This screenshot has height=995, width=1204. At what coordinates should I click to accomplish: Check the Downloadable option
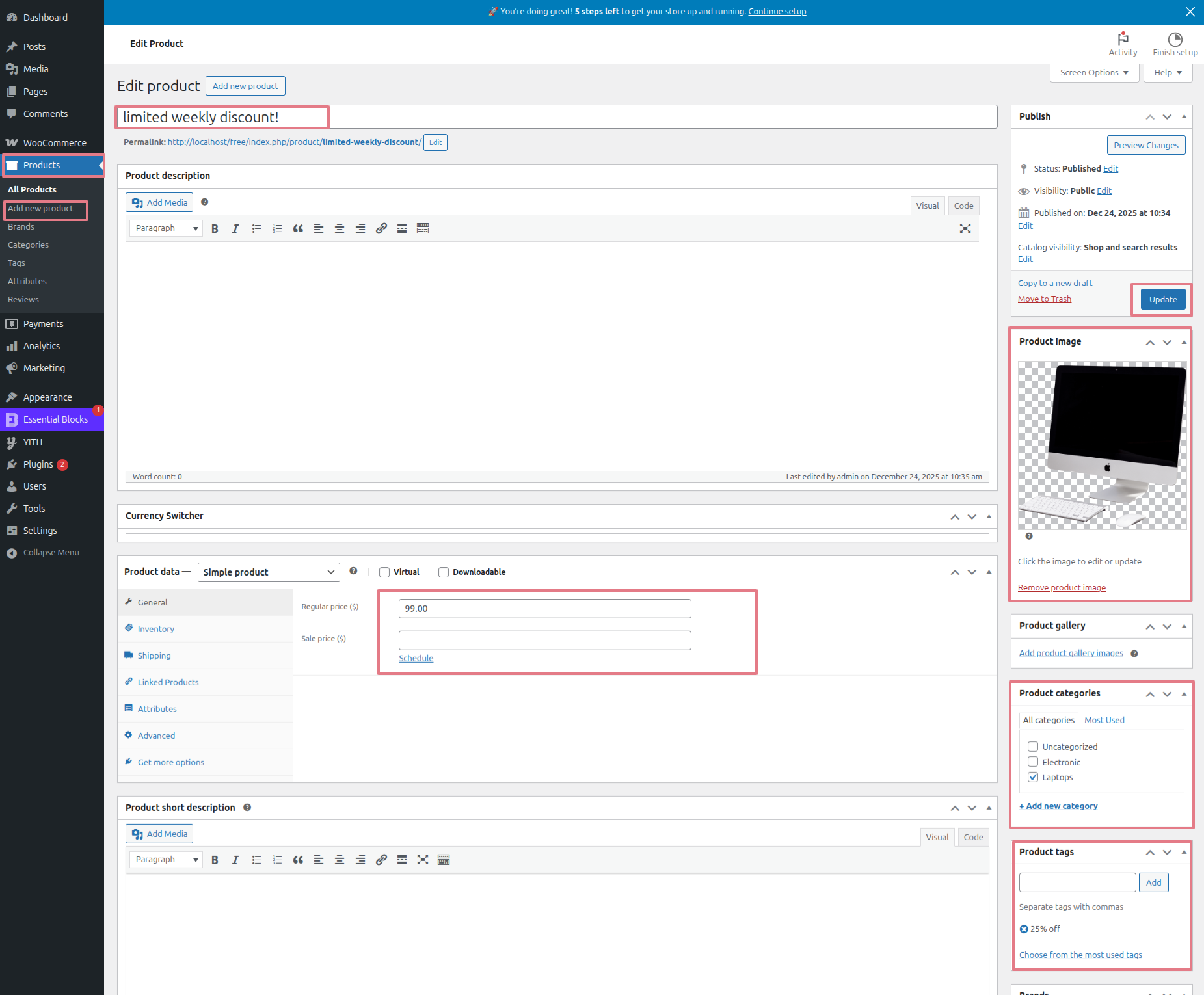click(444, 572)
